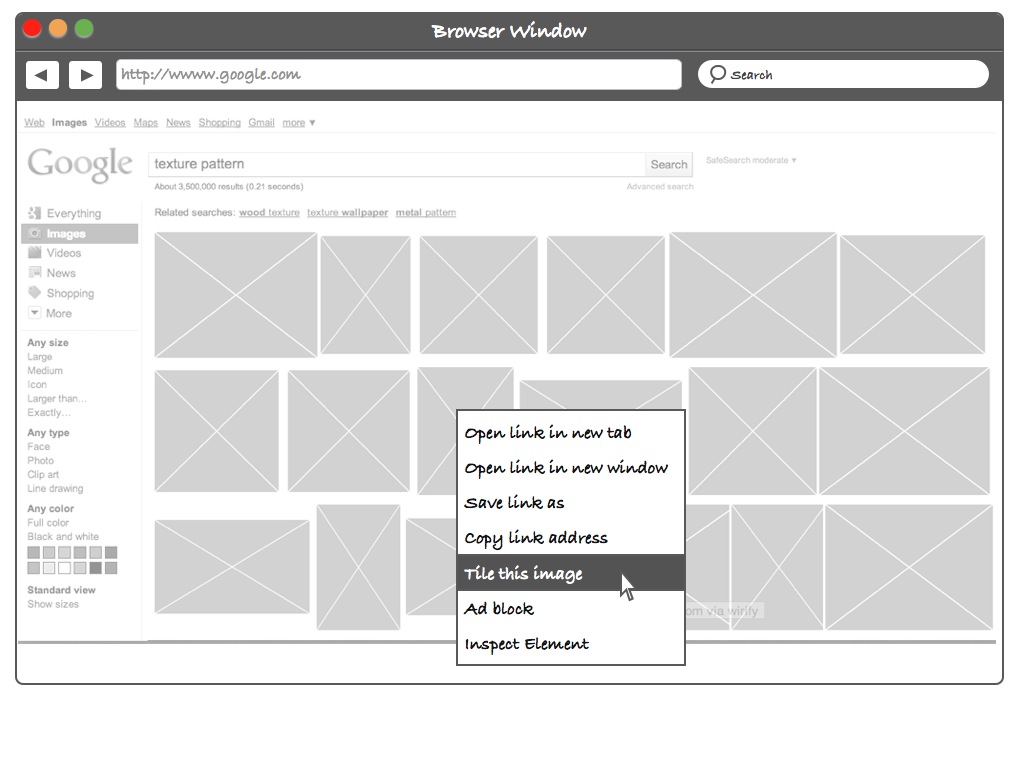The image size is (1024, 768).
Task: Select the Everything icon in the sidebar
Action: click(x=35, y=213)
